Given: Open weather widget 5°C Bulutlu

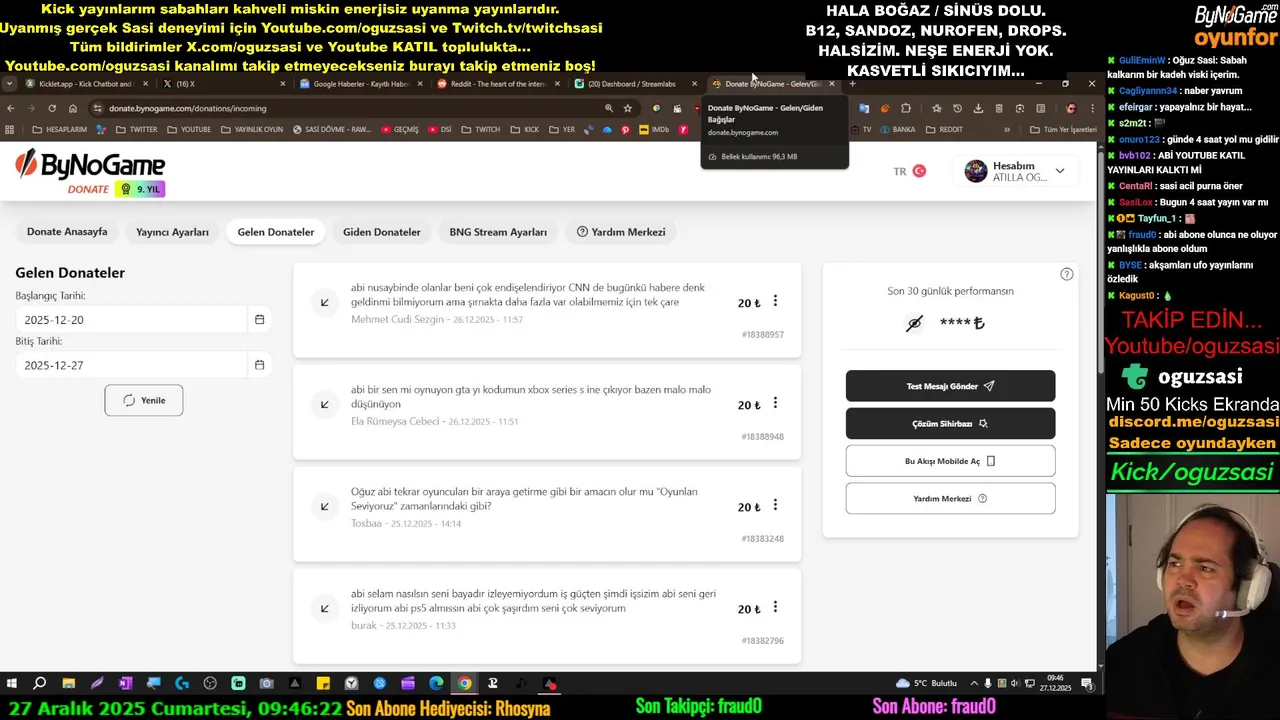Looking at the screenshot, I should pos(927,683).
